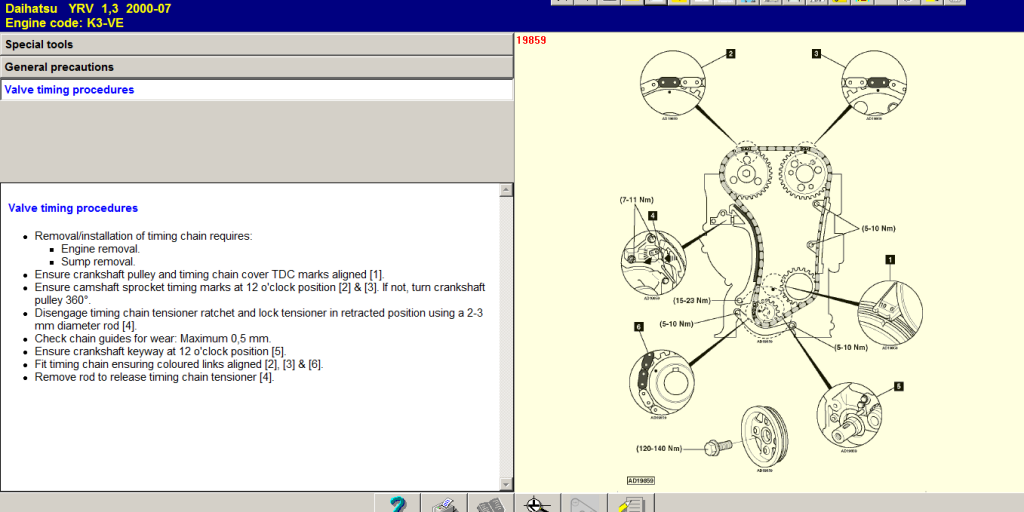This screenshot has width=1024, height=512.
Task: Click the (120-140 Nm) torque label
Action: pyautogui.click(x=659, y=449)
